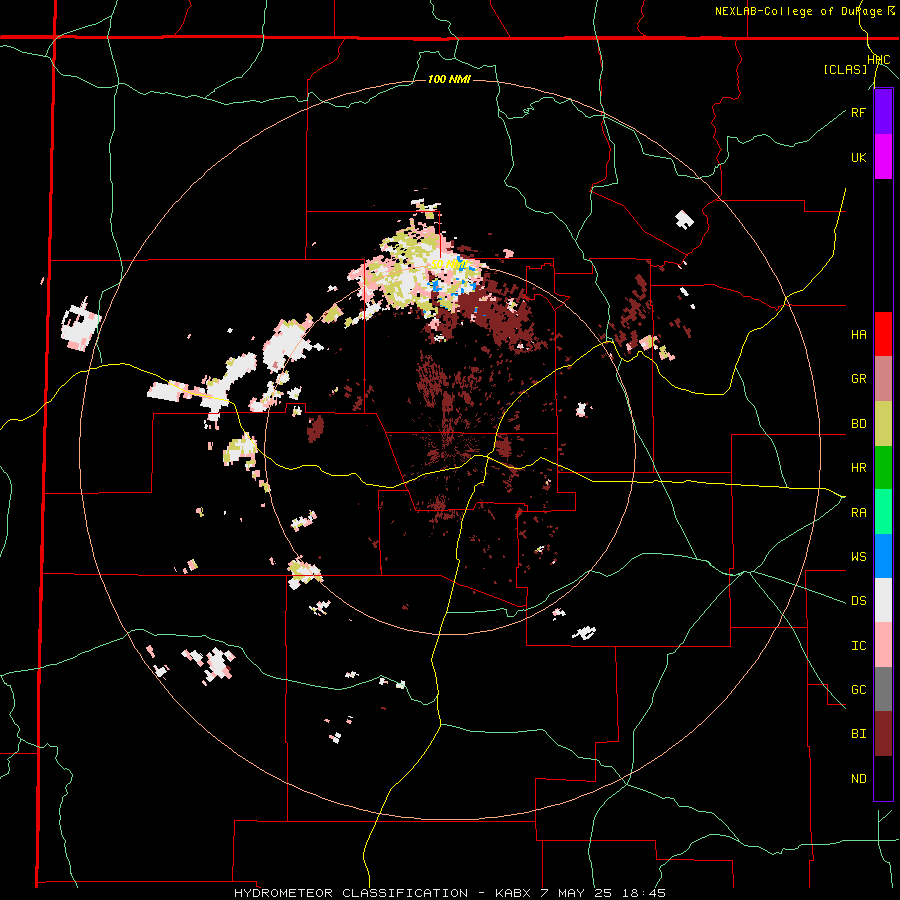Screen dimensions: 900x900
Task: Click the UK legend label
Action: (x=858, y=157)
